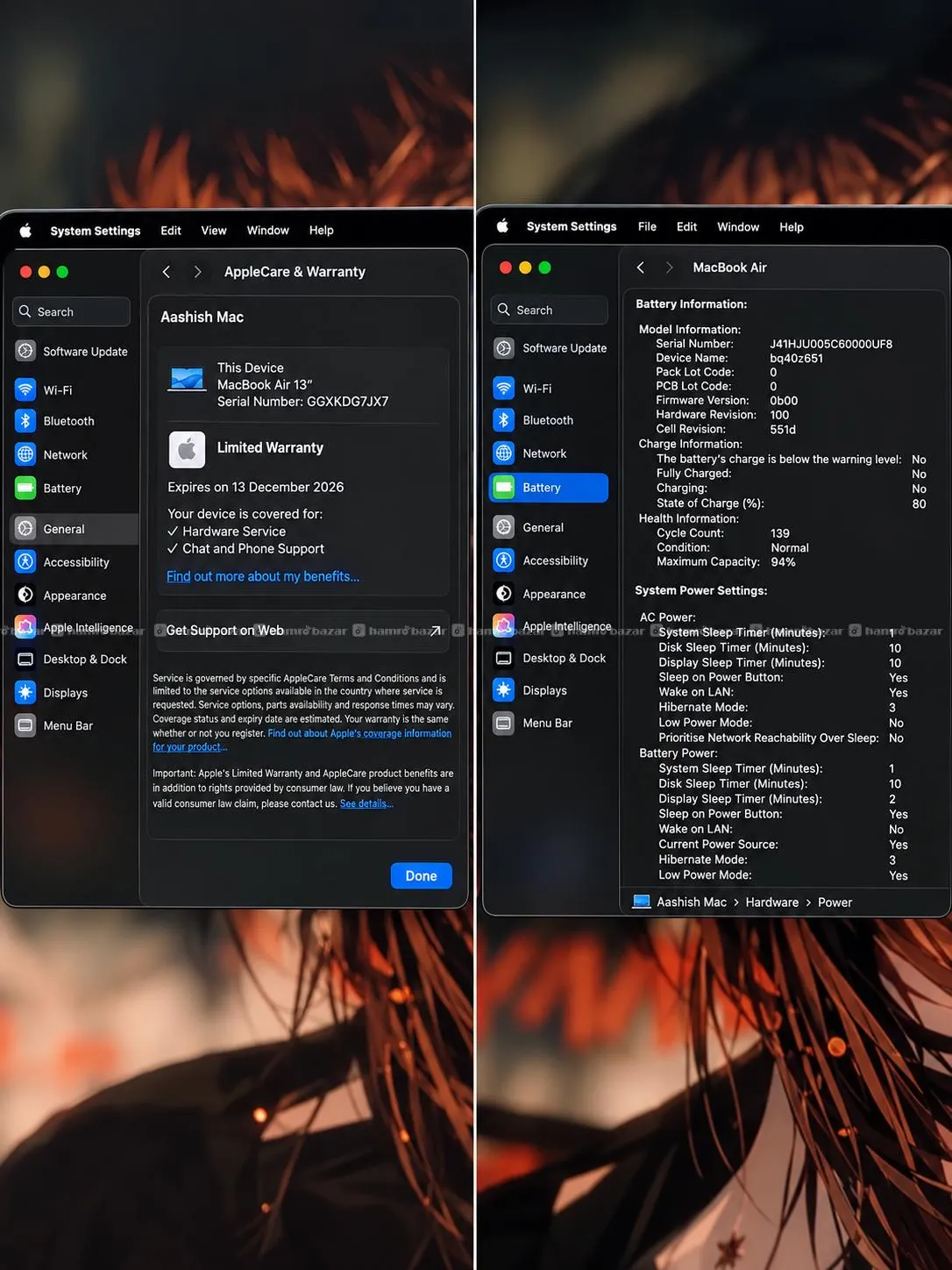Focus the Search field in right window
Viewport: 952px width, 1270px height.
(x=550, y=310)
